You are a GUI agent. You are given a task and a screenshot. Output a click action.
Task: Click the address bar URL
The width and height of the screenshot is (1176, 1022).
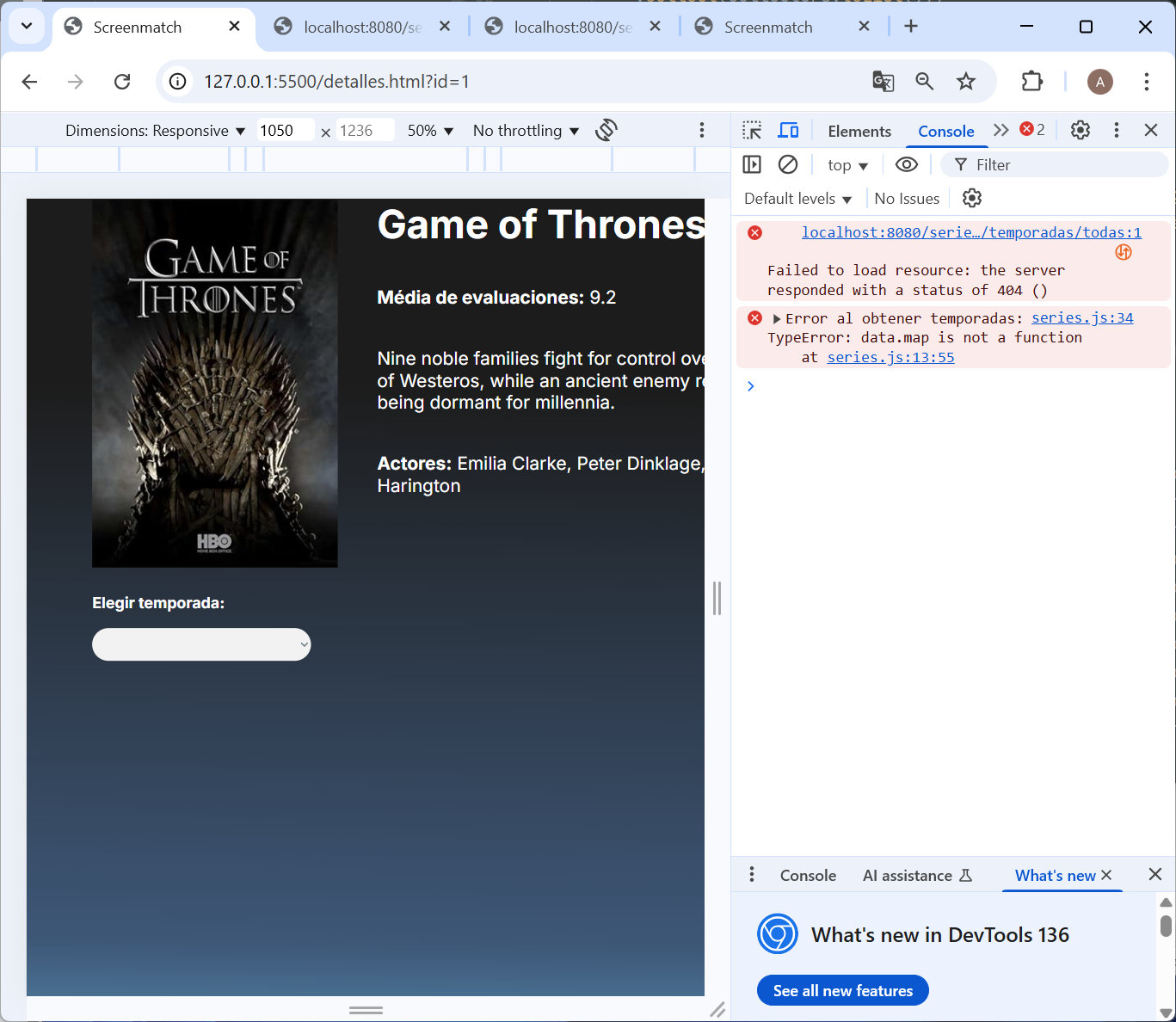coord(337,82)
